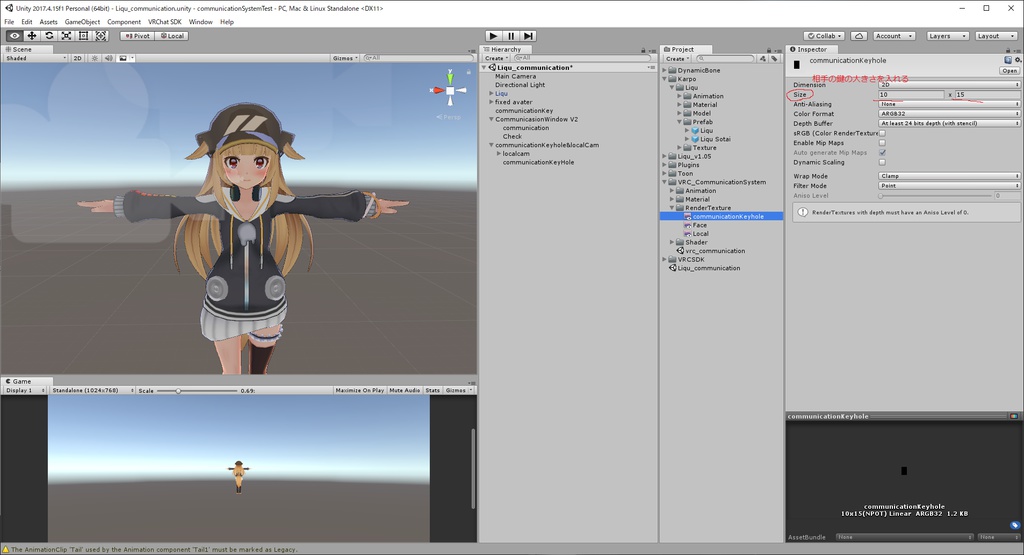
Task: Enable Mip Maps checkbox
Action: 882,143
